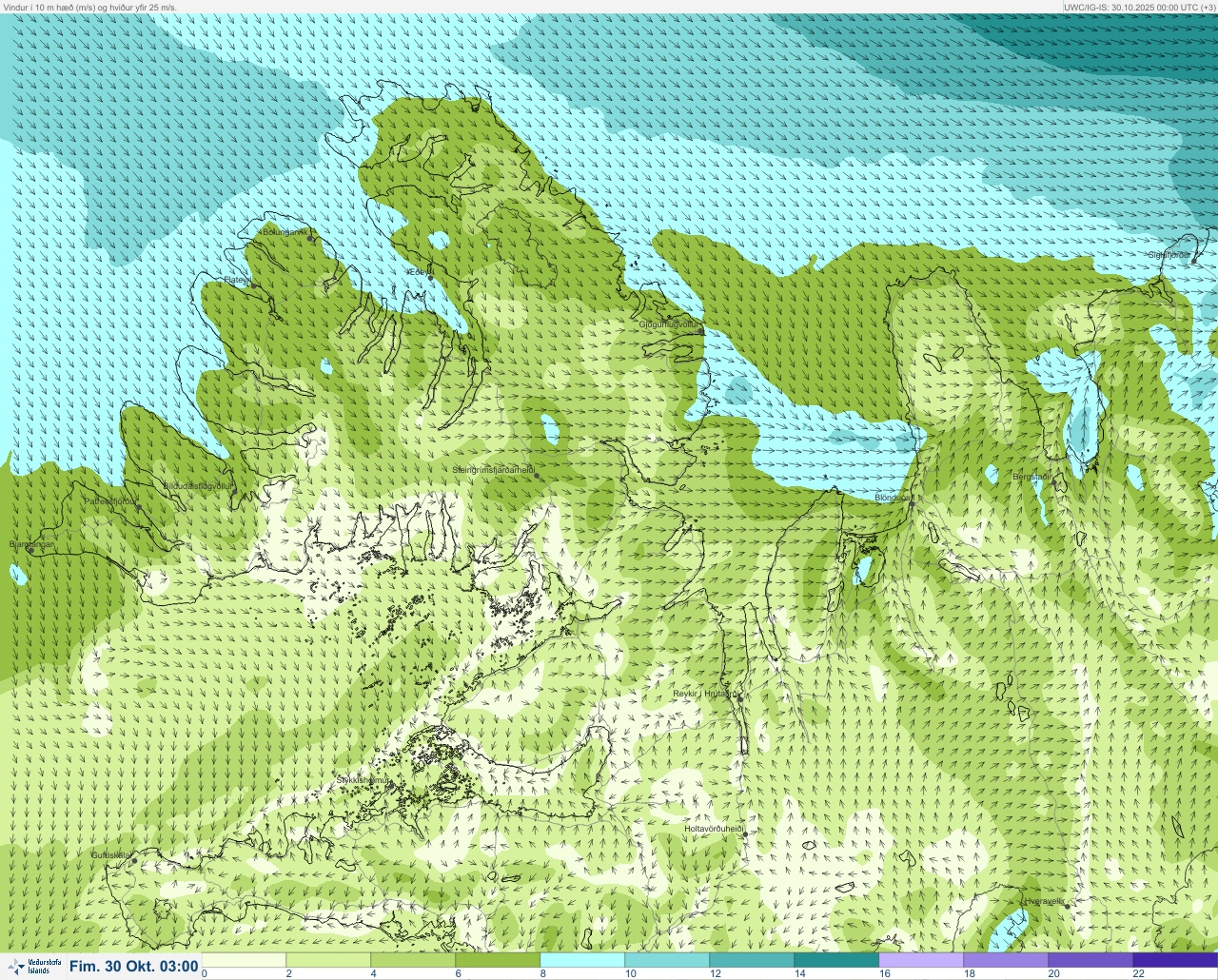Click the Veðurstofa Íslands logo
The image size is (1218, 980).
(x=32, y=967)
